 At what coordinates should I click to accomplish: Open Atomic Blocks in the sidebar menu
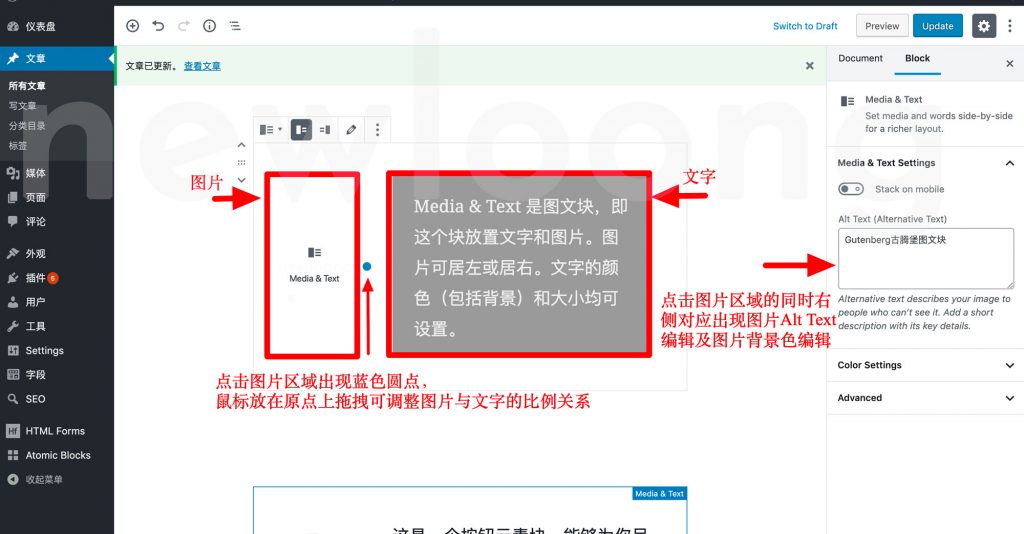click(x=58, y=455)
